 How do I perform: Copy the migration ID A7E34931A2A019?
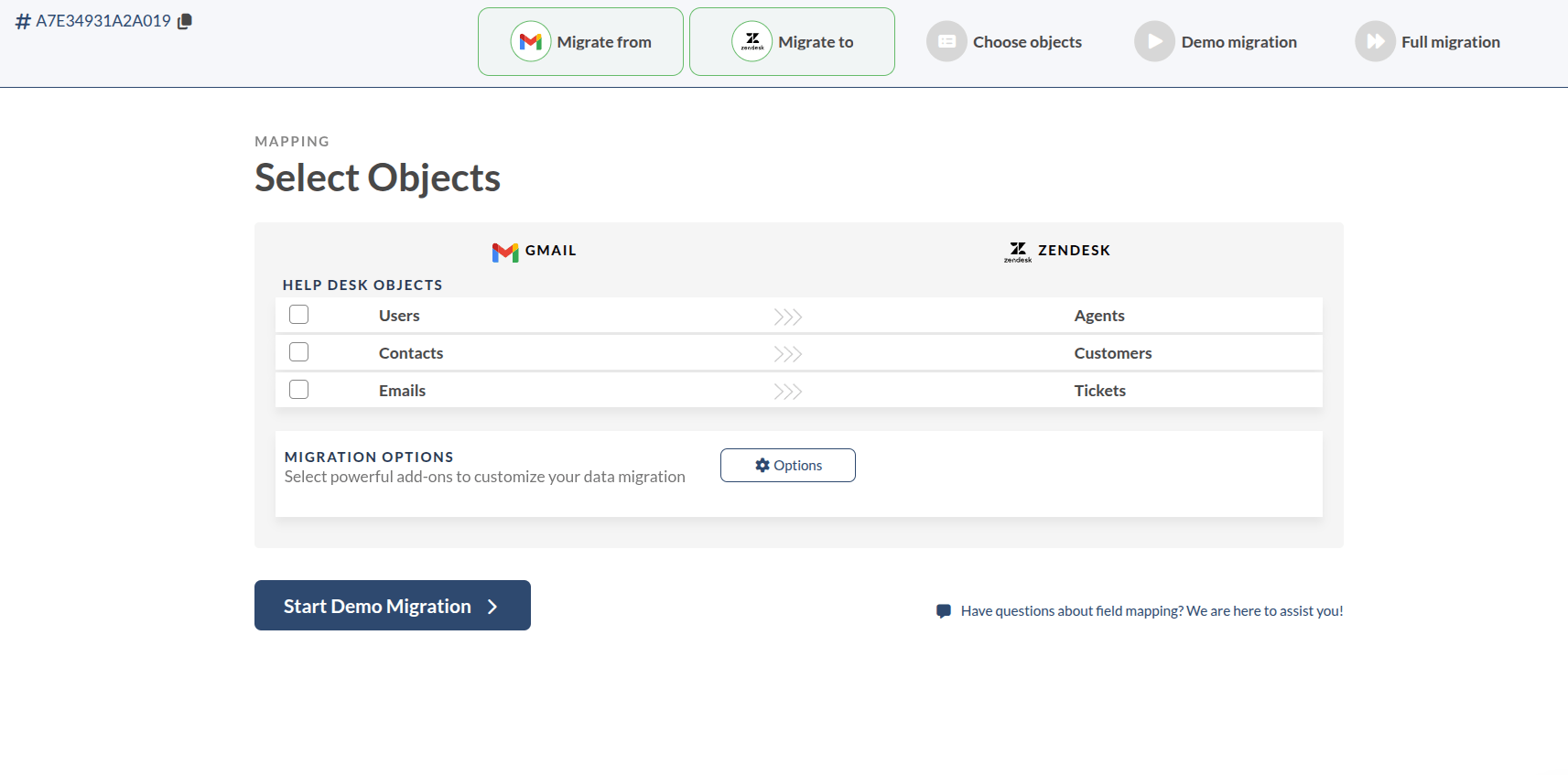coord(185,21)
